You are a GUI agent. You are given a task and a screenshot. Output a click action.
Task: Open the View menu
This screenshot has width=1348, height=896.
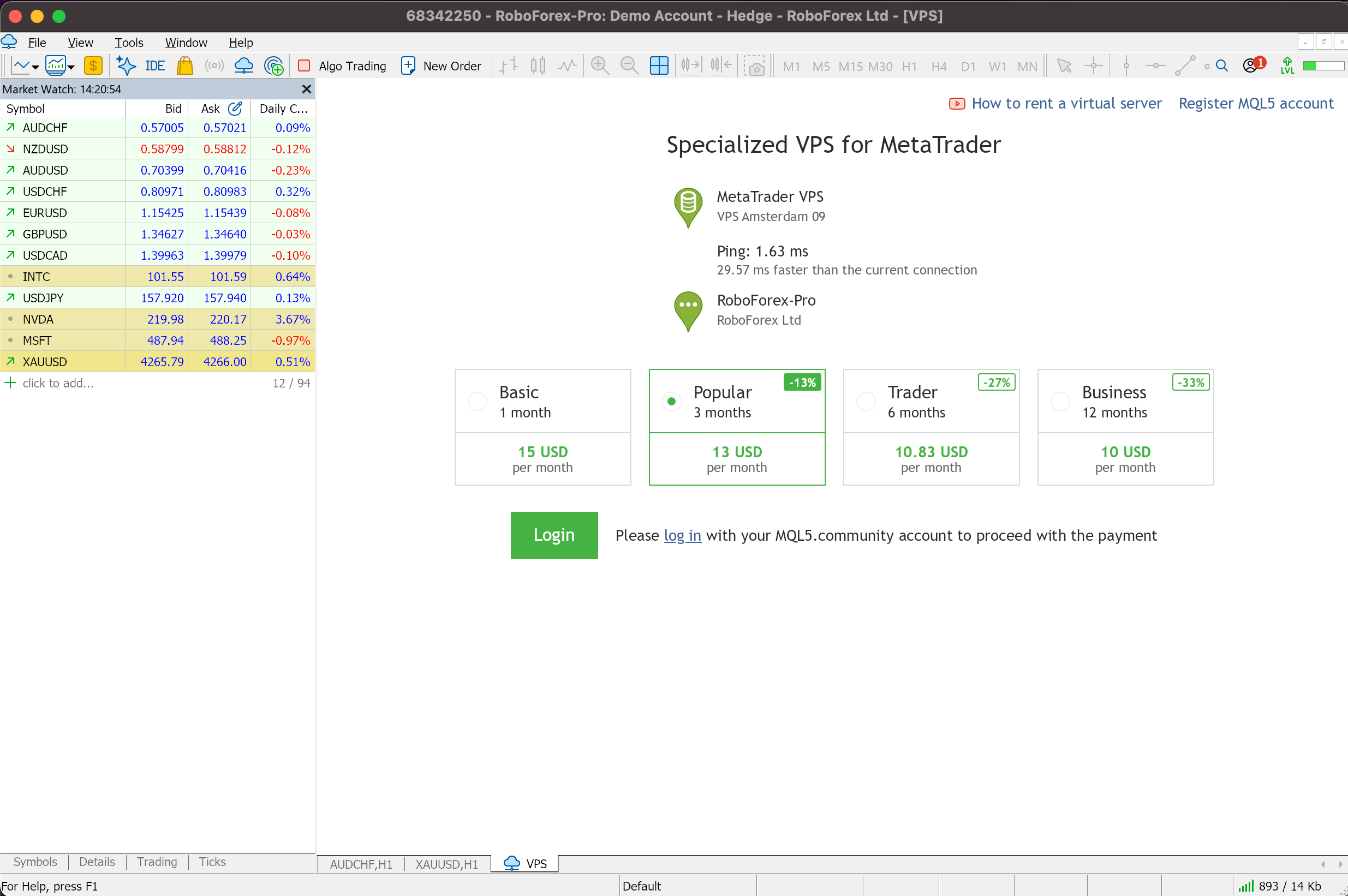(81, 43)
